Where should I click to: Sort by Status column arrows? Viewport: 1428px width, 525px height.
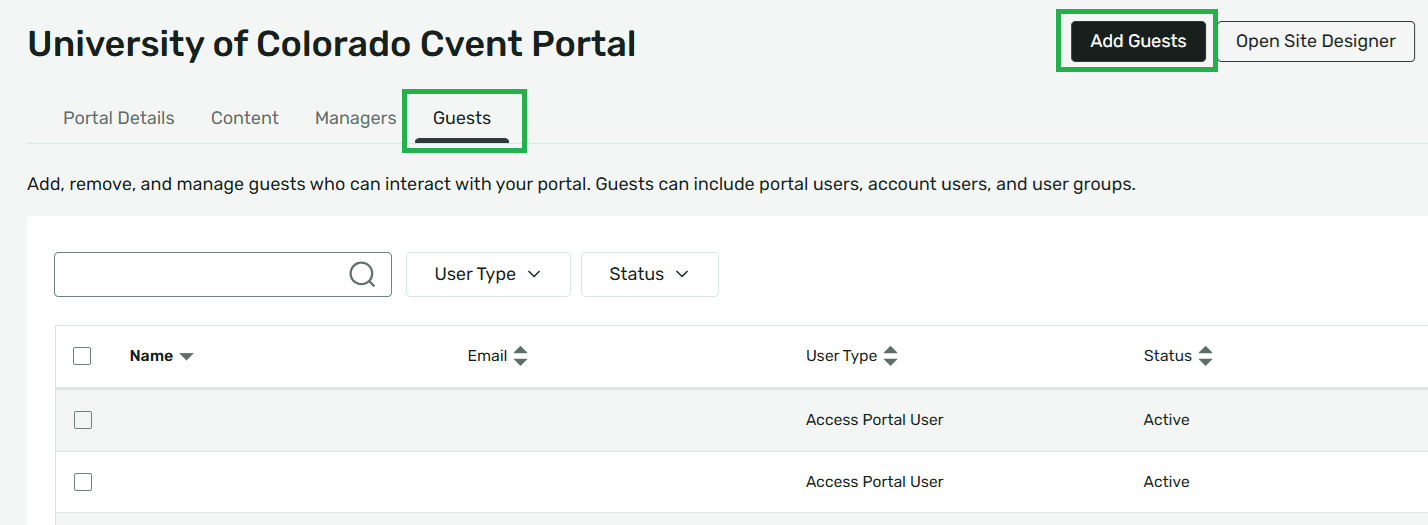coord(1205,356)
